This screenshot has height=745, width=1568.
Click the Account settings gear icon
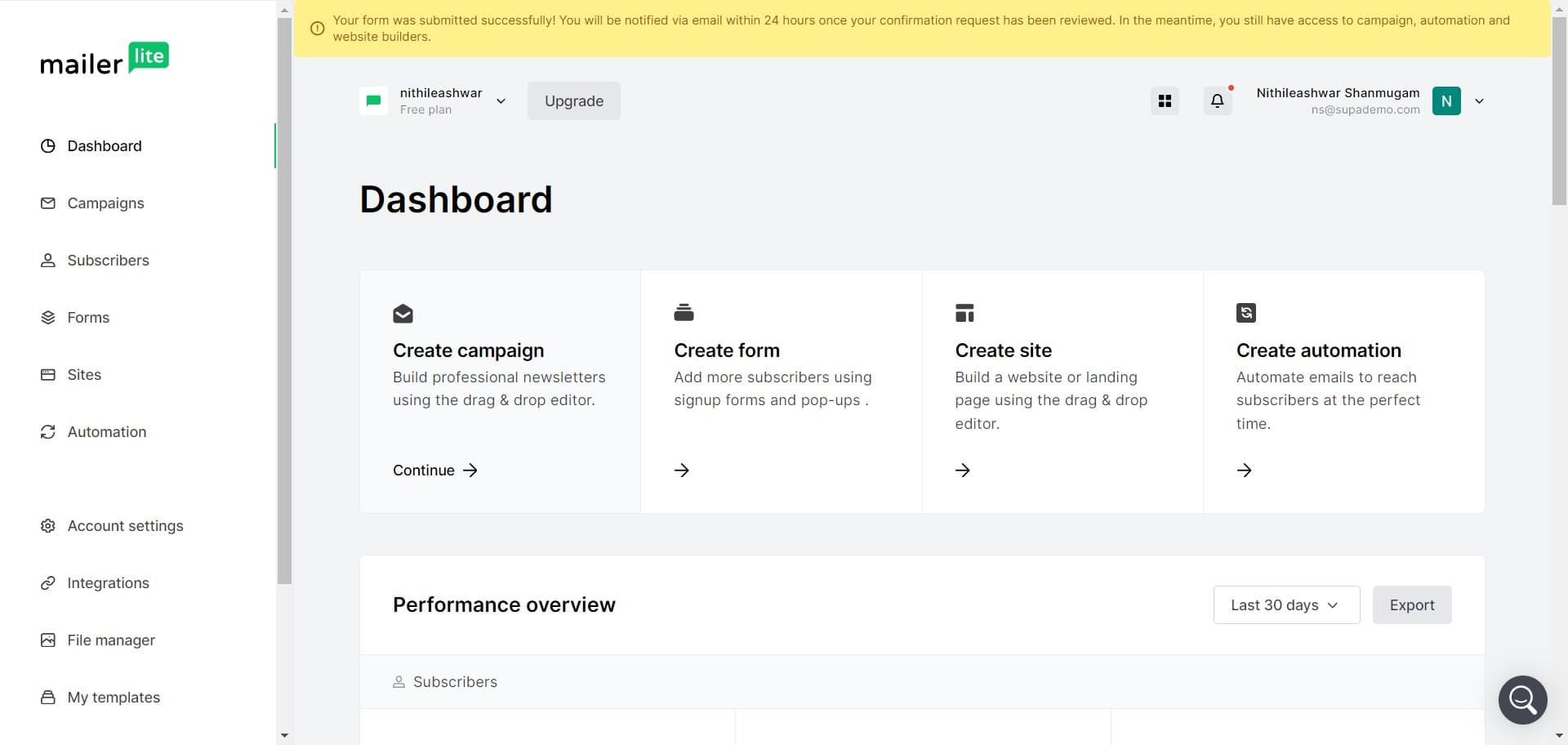tap(48, 525)
